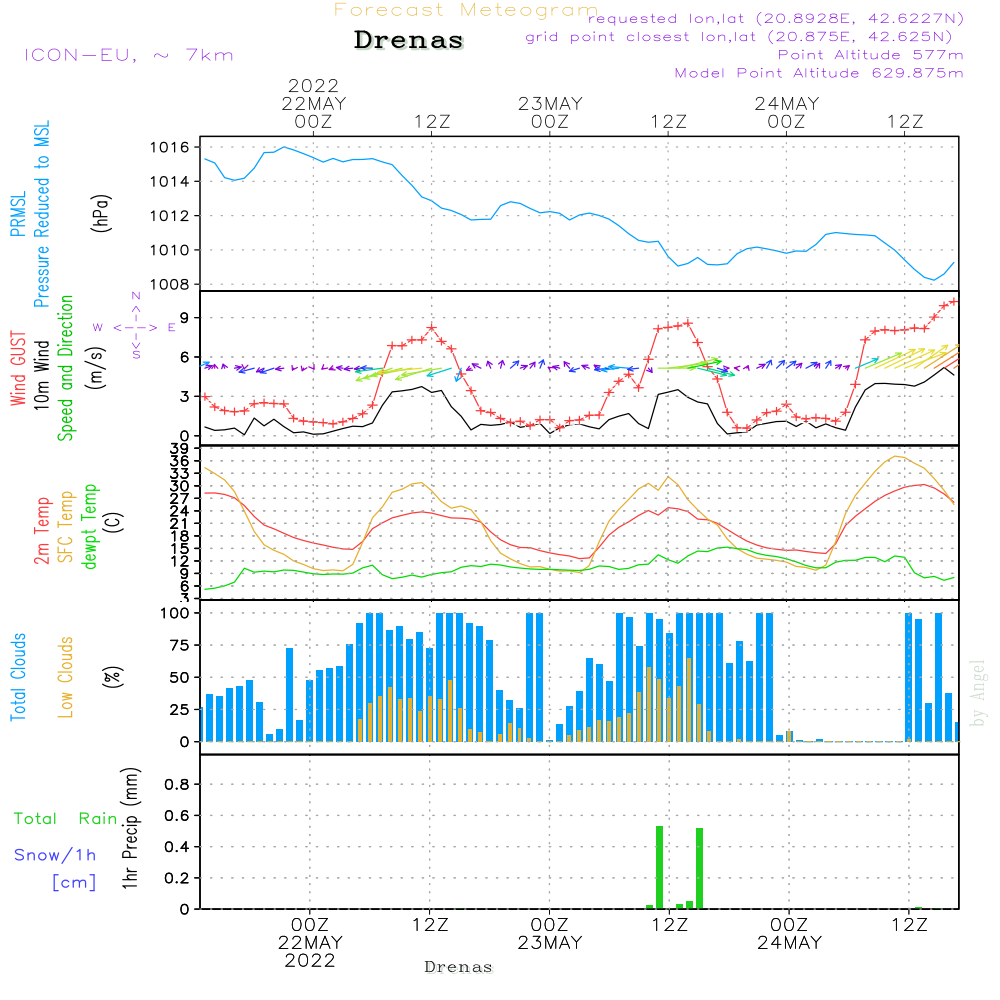Click the 'Point Altitude 577m' line
1000x1000 pixels.
point(871,55)
